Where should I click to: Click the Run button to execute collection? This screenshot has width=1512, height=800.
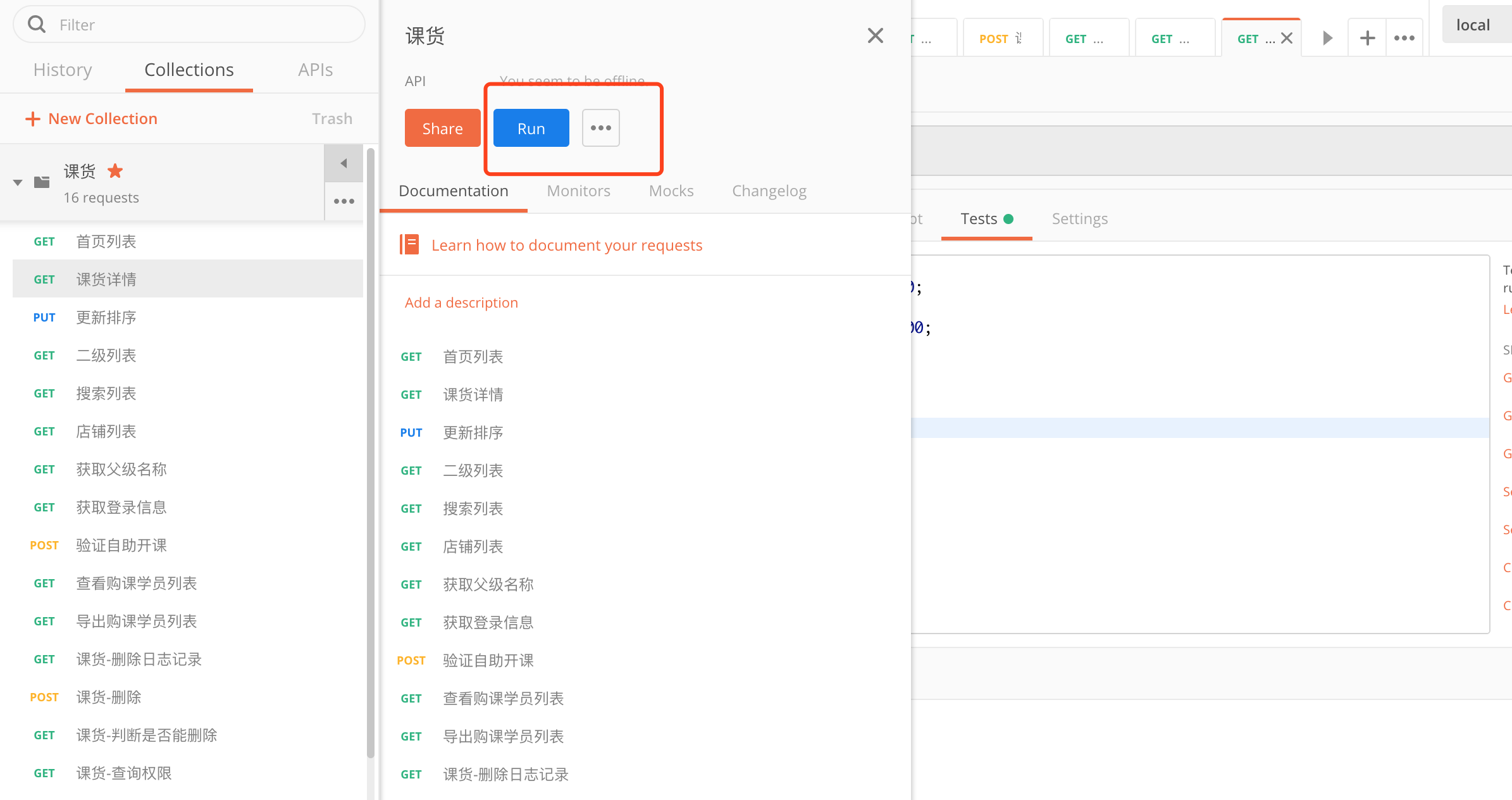click(531, 128)
